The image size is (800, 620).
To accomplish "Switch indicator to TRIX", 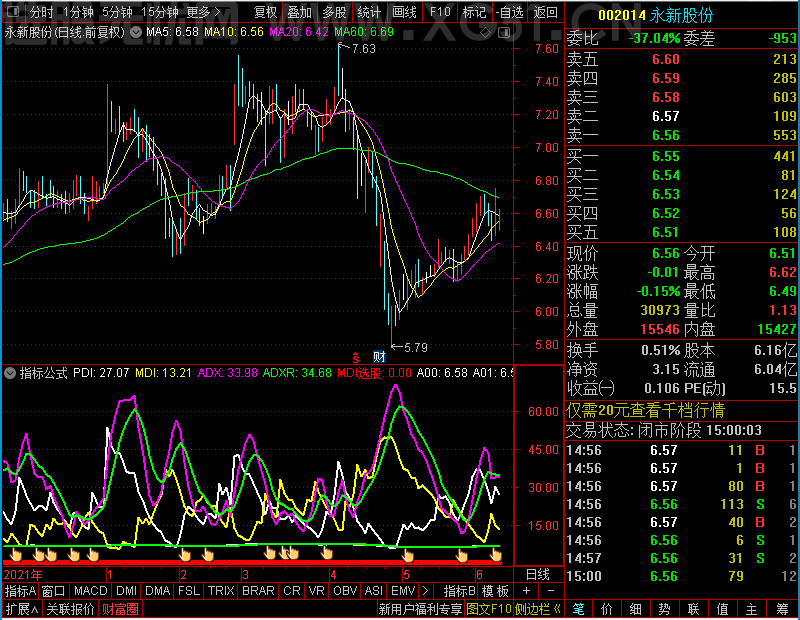I will [x=221, y=591].
